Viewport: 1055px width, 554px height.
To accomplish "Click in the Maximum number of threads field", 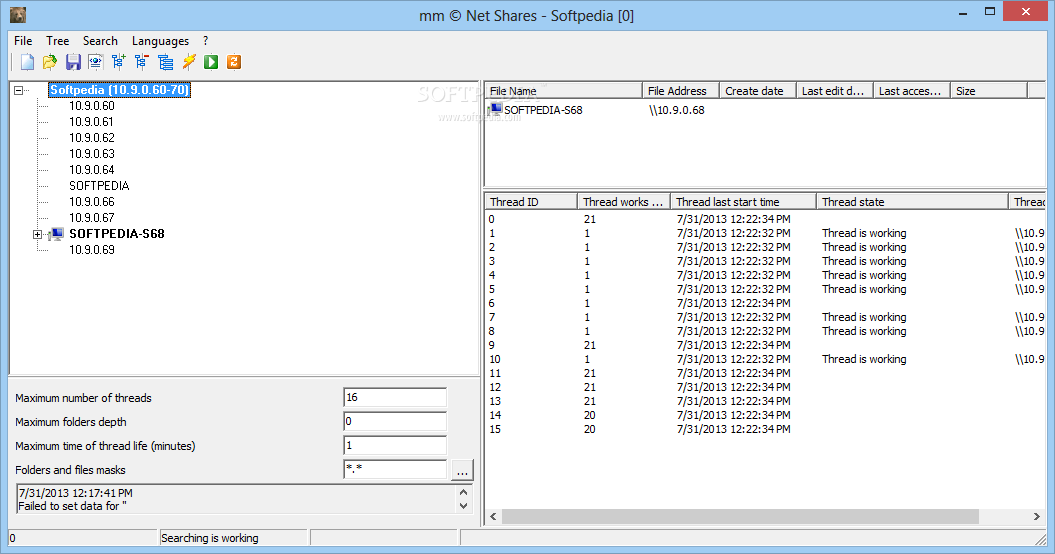I will [x=395, y=397].
